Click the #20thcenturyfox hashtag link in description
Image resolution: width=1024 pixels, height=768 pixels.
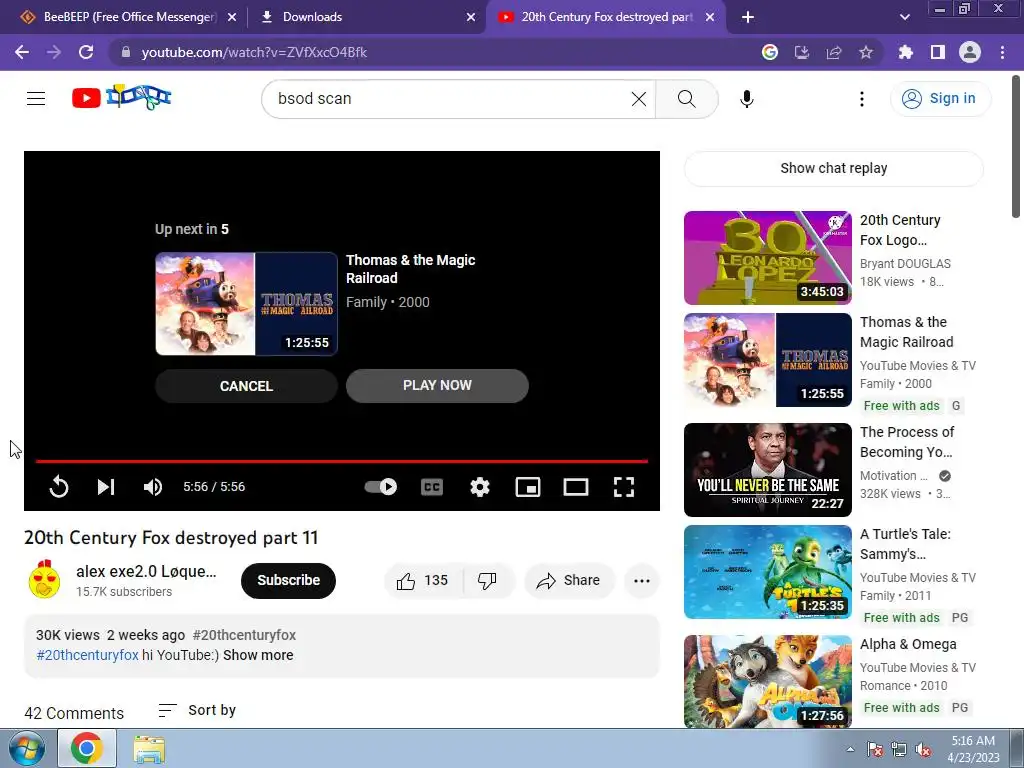point(88,655)
